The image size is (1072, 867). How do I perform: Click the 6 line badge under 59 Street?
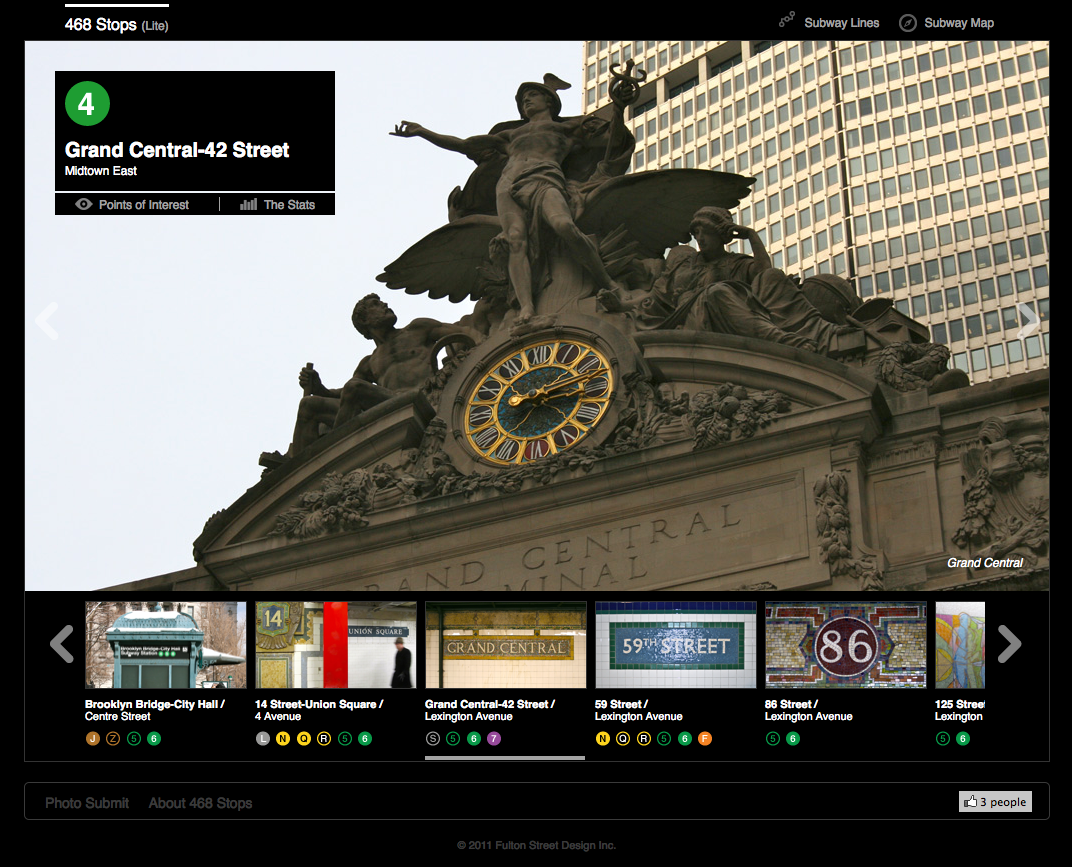[684, 738]
